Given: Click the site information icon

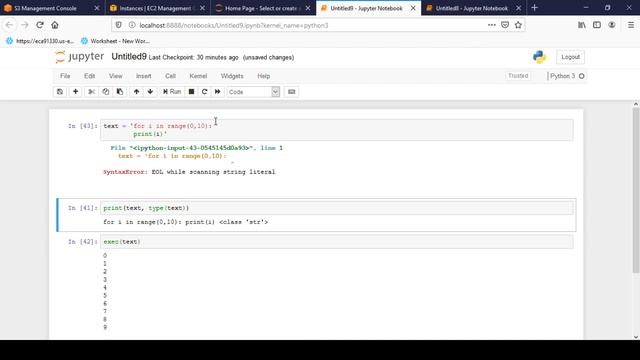Looking at the screenshot, I should (x=131, y=25).
